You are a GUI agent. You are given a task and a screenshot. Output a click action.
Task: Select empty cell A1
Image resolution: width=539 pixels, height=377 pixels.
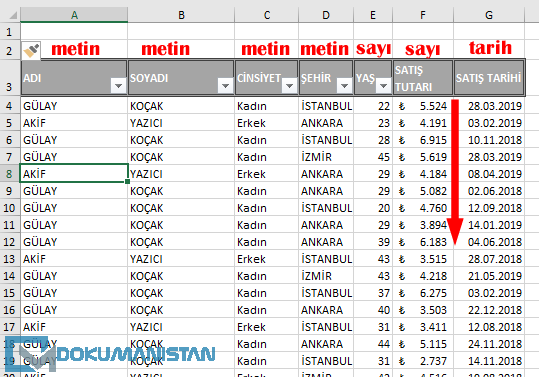coord(74,32)
